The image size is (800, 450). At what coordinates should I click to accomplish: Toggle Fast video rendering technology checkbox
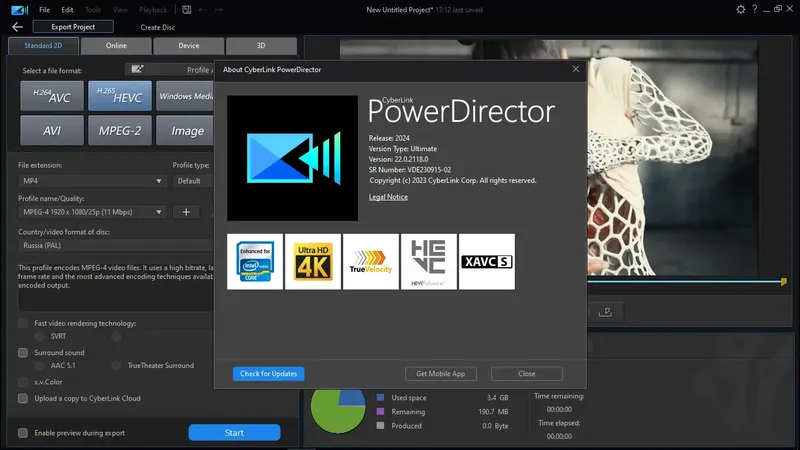(x=23, y=323)
